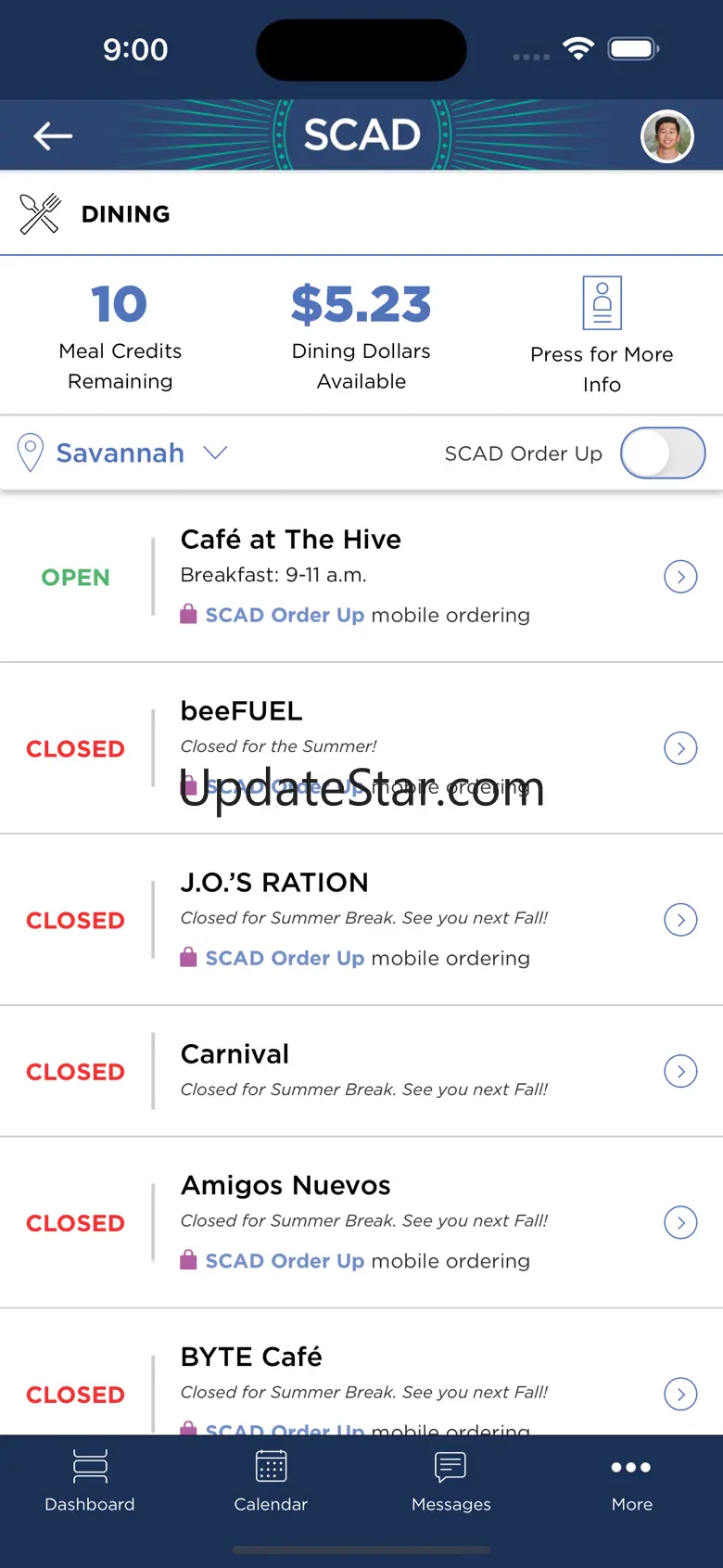Open the Messages tab
Viewport: 723px width, 1568px height.
pyautogui.click(x=451, y=1481)
